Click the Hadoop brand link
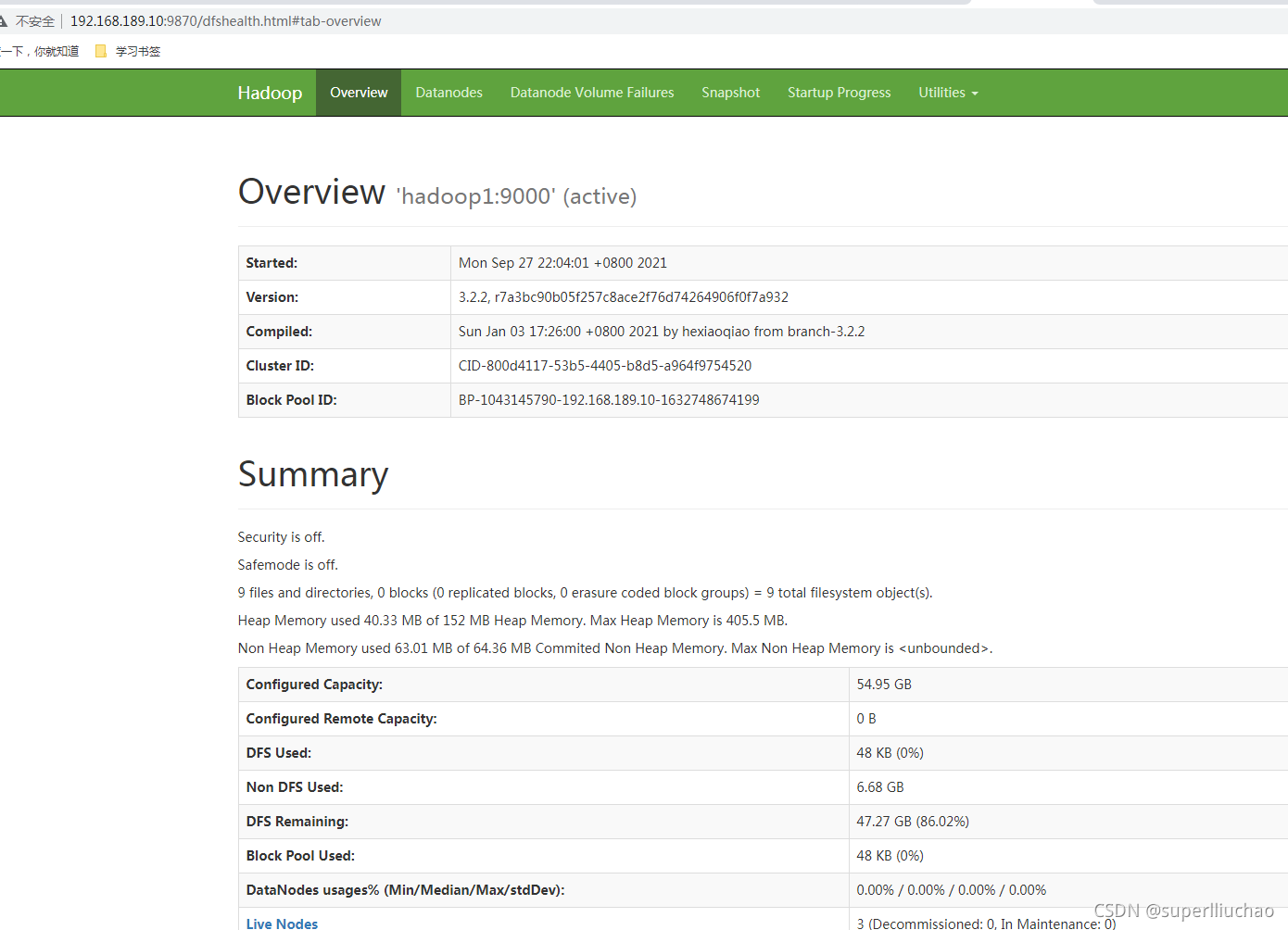The height and width of the screenshot is (930, 1288). pos(270,93)
